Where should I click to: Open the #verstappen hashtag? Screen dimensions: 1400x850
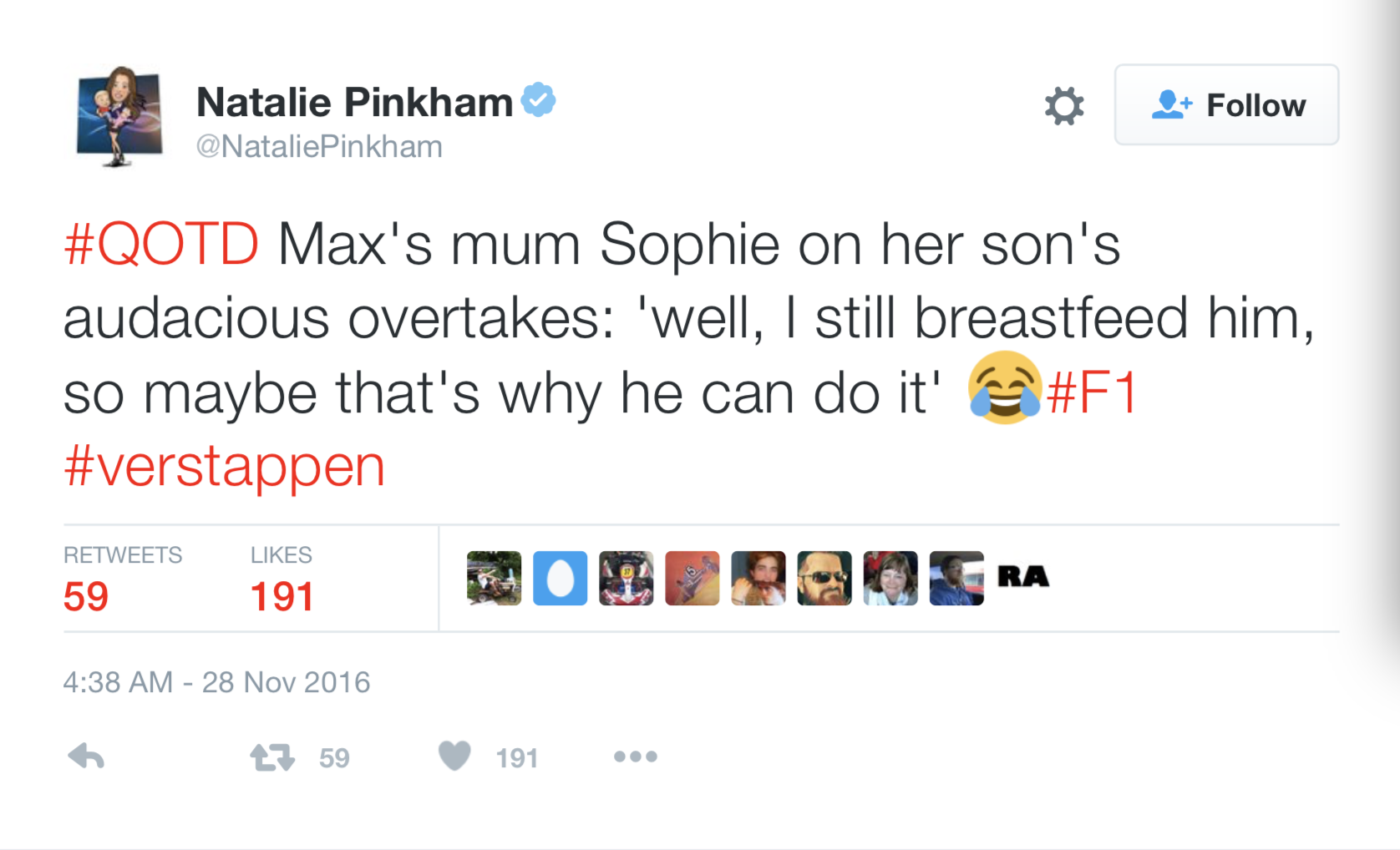tap(224, 466)
